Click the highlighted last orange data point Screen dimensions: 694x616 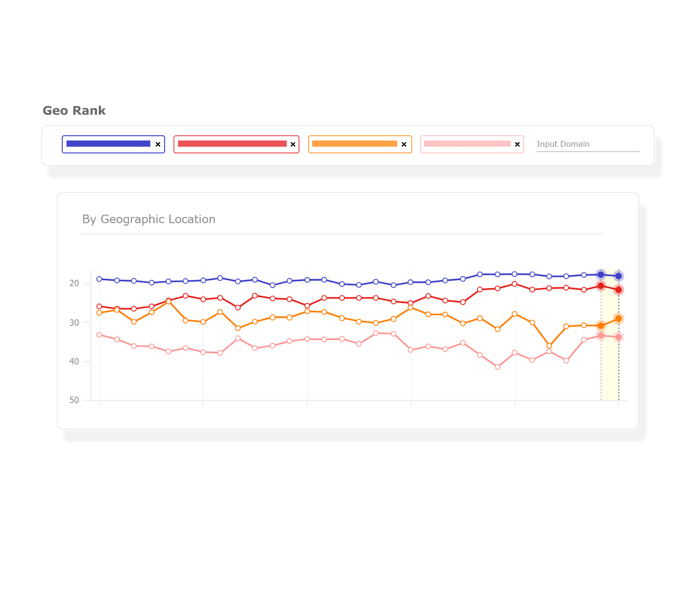[x=619, y=319]
